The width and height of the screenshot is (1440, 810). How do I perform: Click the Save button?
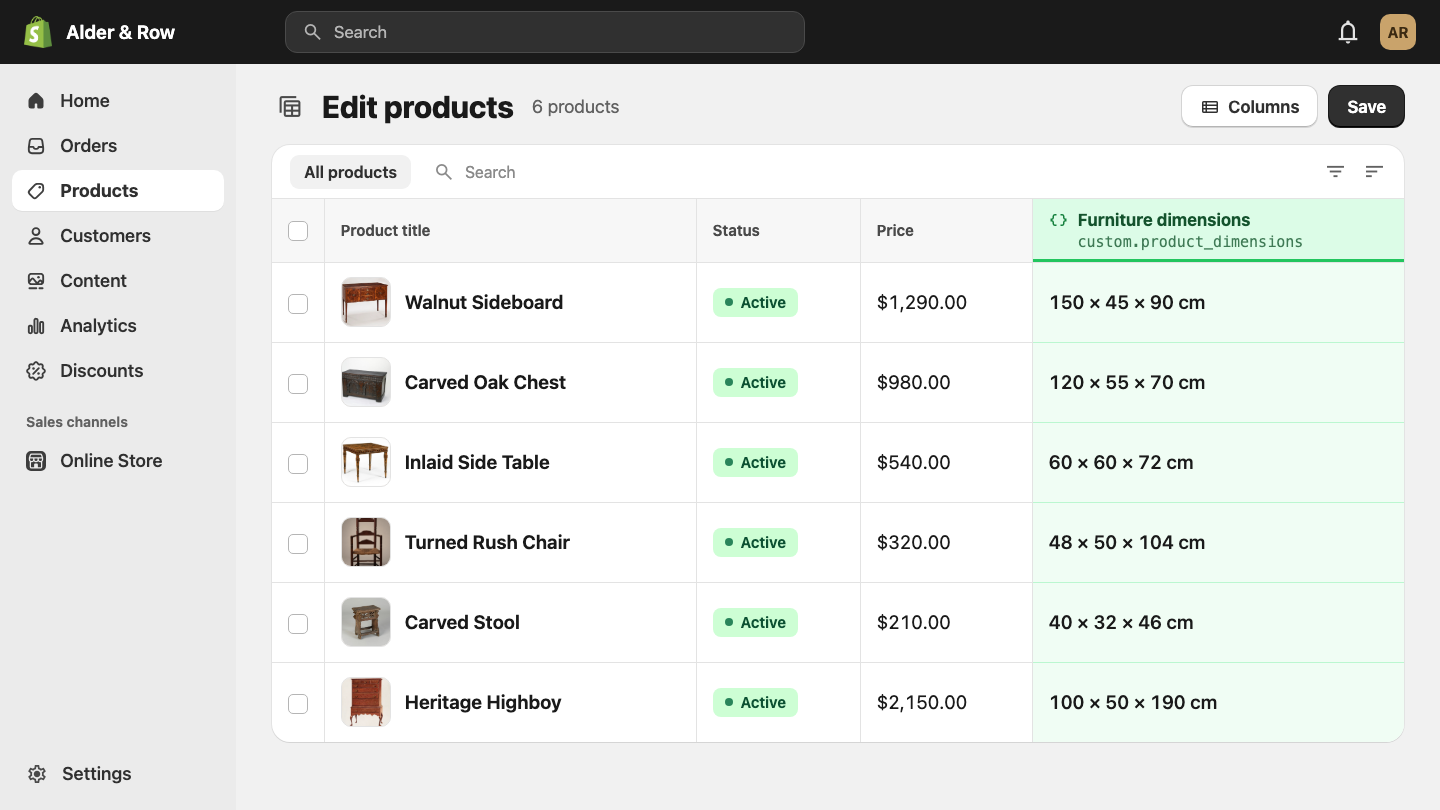coord(1366,107)
